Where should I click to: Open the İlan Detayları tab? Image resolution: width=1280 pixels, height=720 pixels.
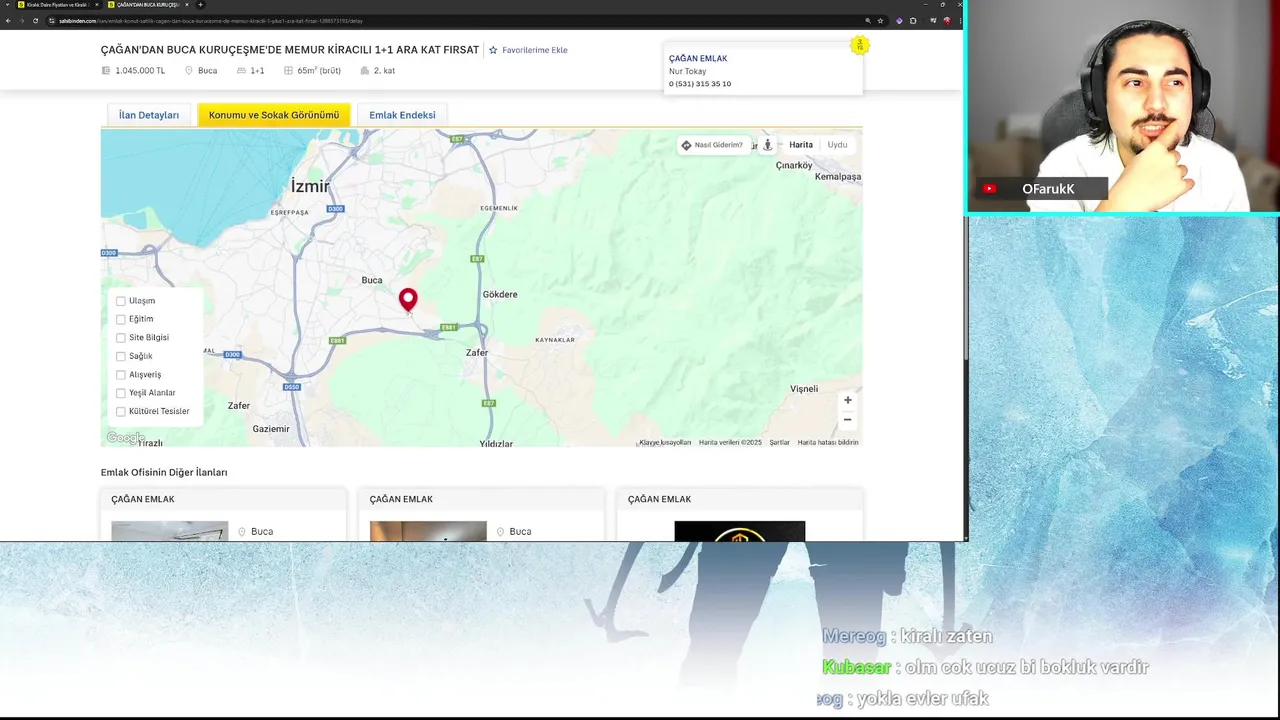[149, 115]
